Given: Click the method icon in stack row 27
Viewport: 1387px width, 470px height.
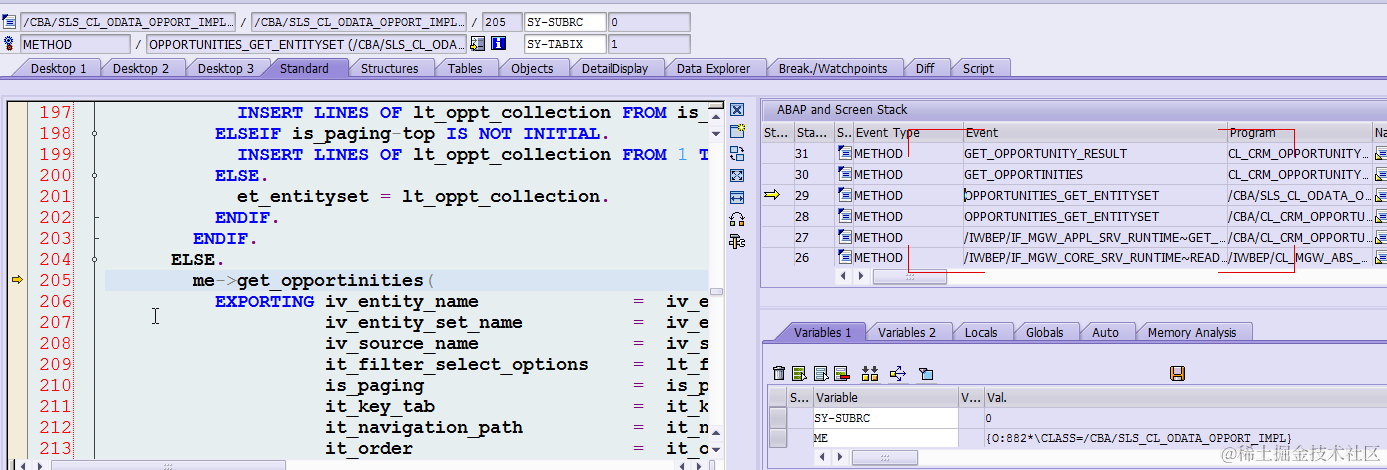Looking at the screenshot, I should (x=844, y=237).
